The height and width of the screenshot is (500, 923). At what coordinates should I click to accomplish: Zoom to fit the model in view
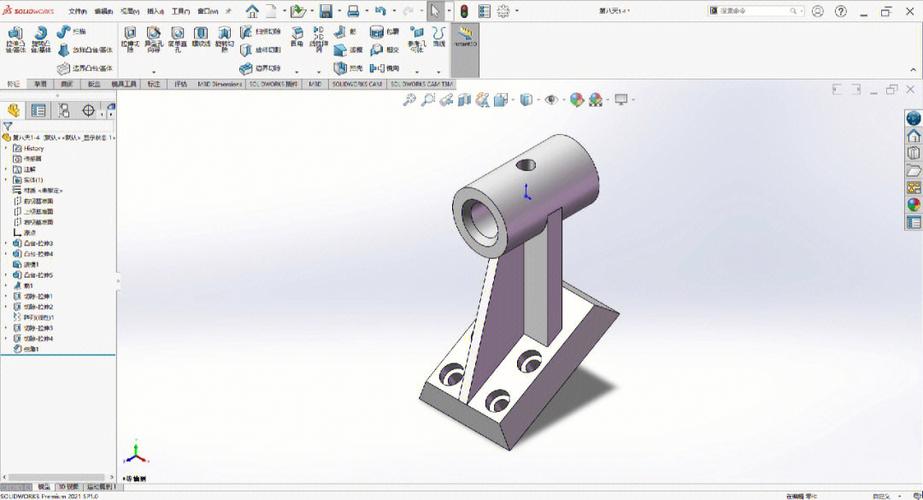(x=409, y=100)
